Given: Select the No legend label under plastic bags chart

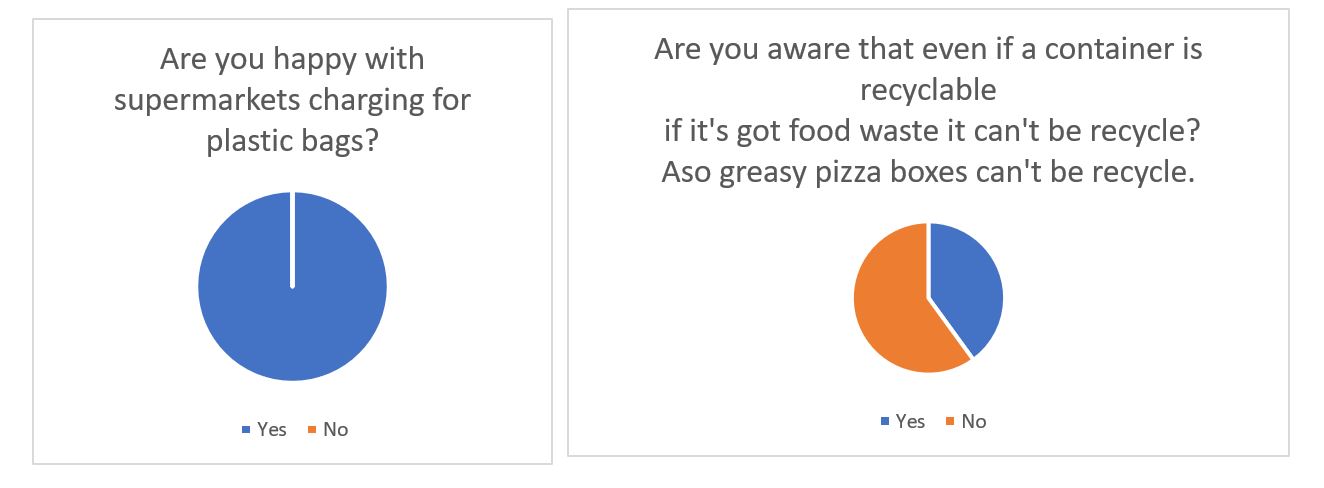Looking at the screenshot, I should click(x=336, y=430).
